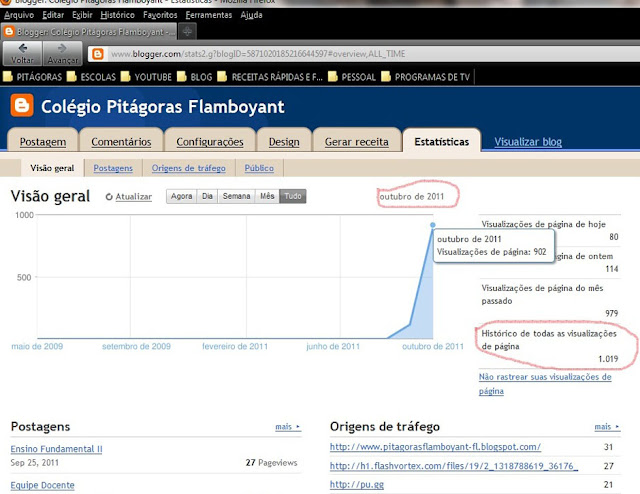The image size is (640, 494).
Task: Open a new tab with plus button
Action: click(x=187, y=31)
